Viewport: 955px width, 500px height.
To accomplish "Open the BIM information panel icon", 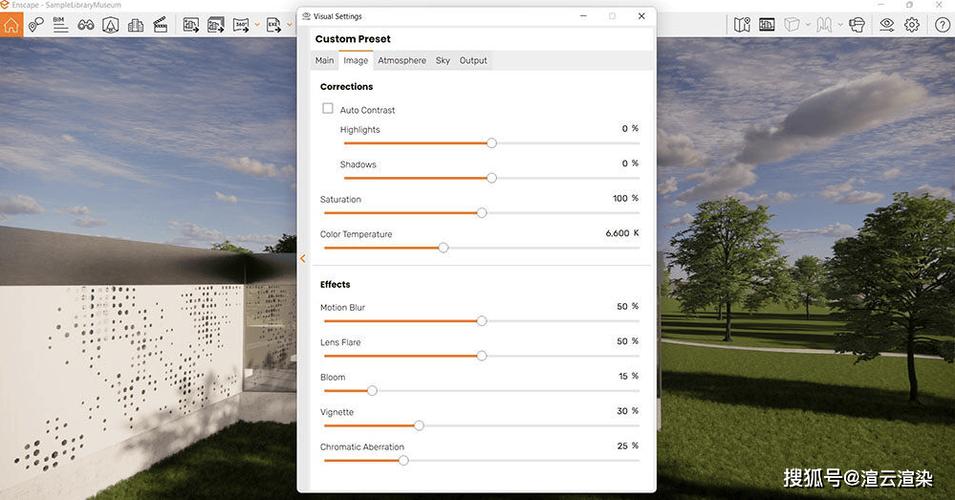I will [x=60, y=24].
